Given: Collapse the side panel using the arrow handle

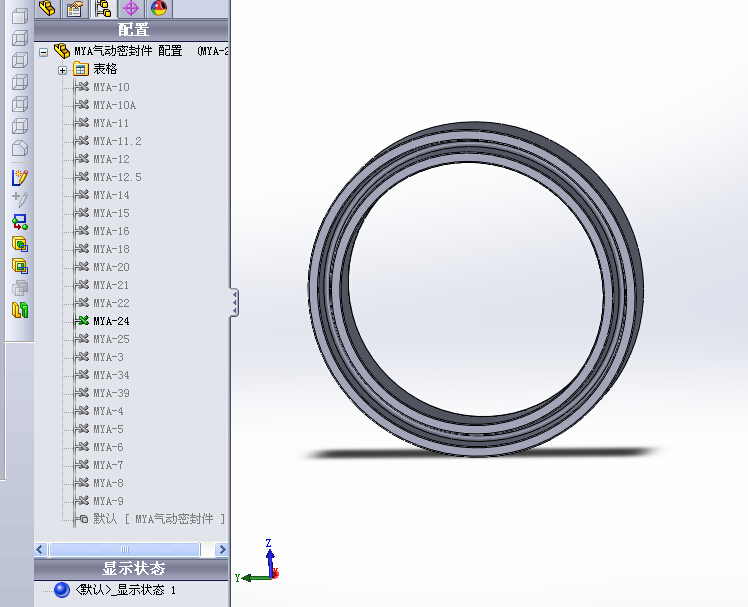Looking at the screenshot, I should [234, 303].
